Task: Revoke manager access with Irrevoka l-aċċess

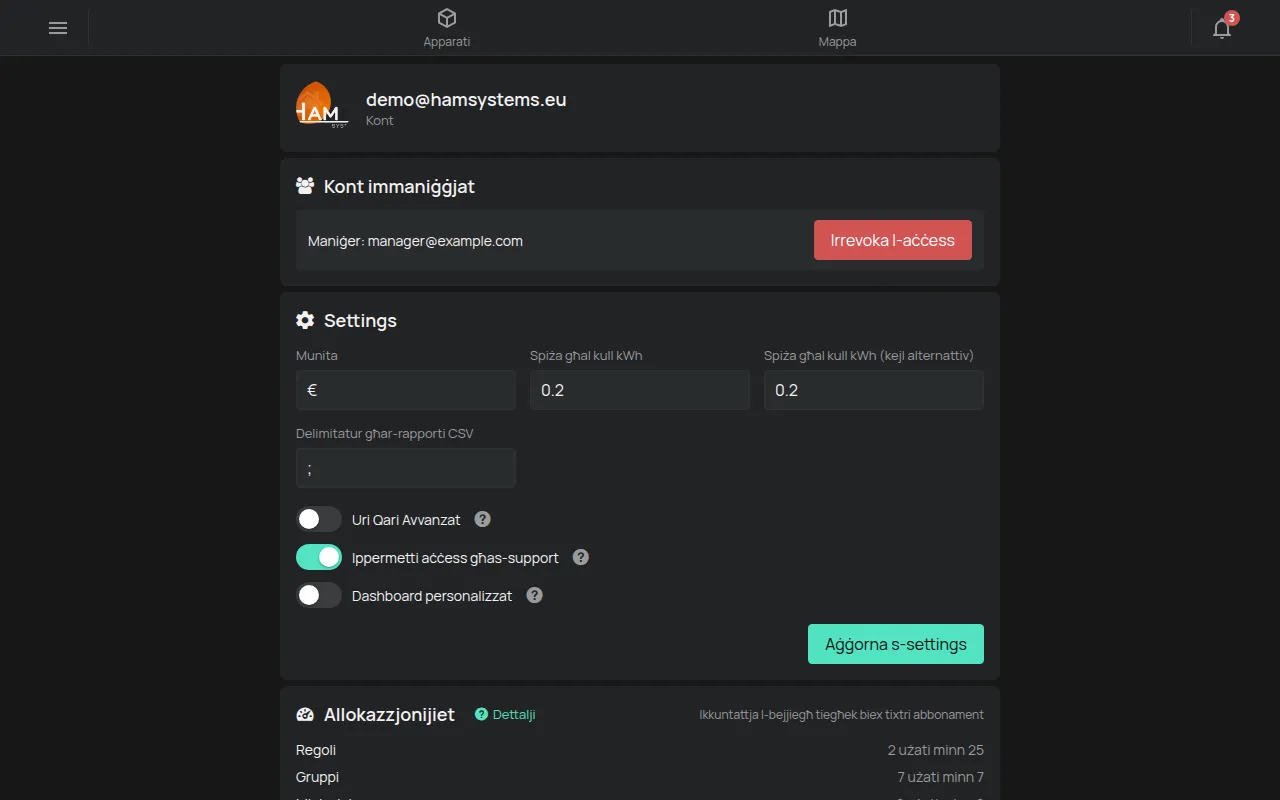Action: [893, 240]
